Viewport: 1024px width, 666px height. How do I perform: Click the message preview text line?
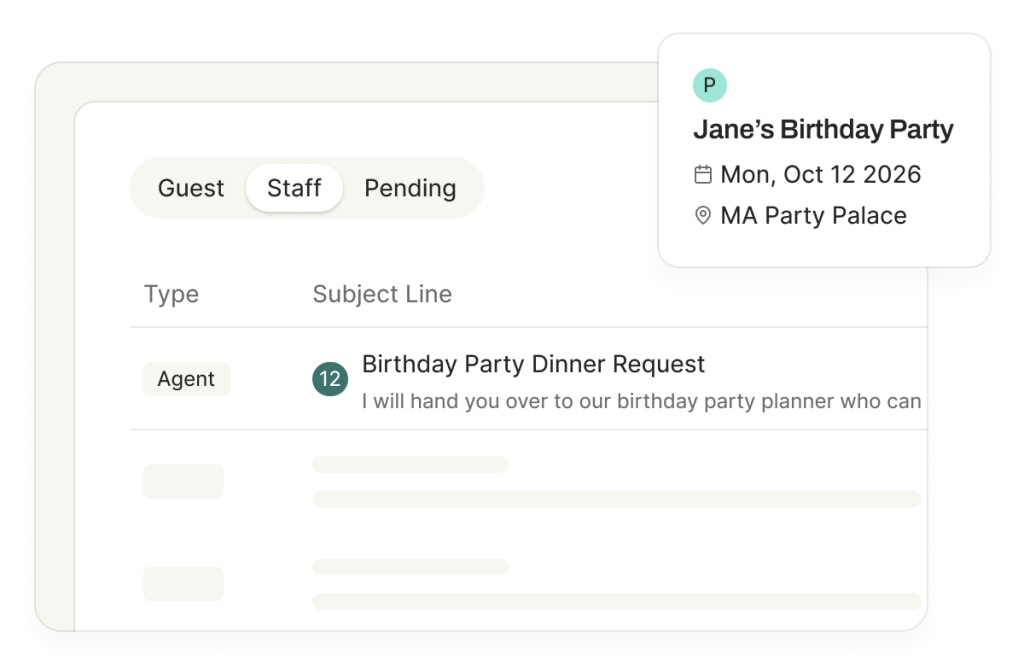(x=641, y=401)
